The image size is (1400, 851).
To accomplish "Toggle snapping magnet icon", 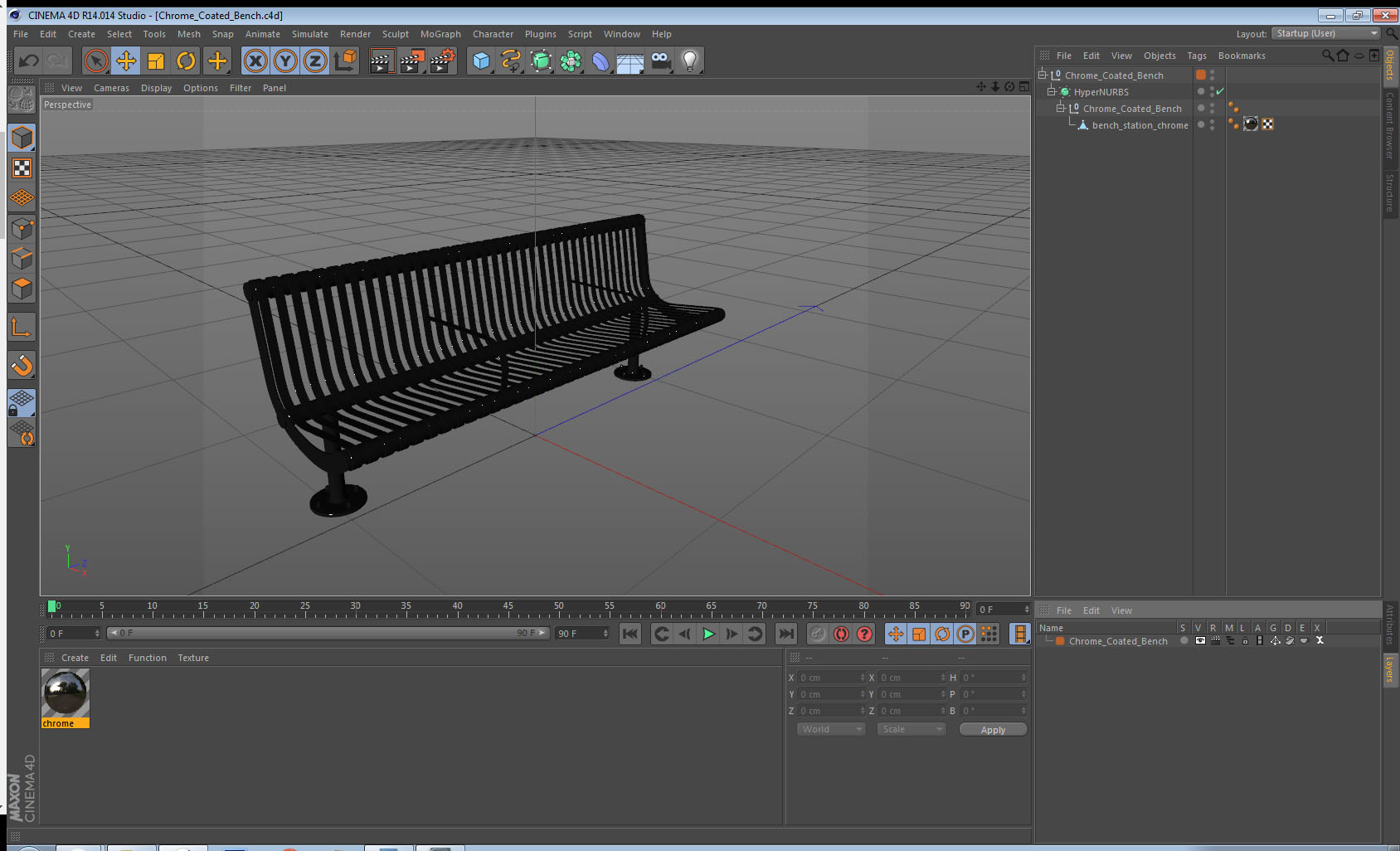I will 22,365.
